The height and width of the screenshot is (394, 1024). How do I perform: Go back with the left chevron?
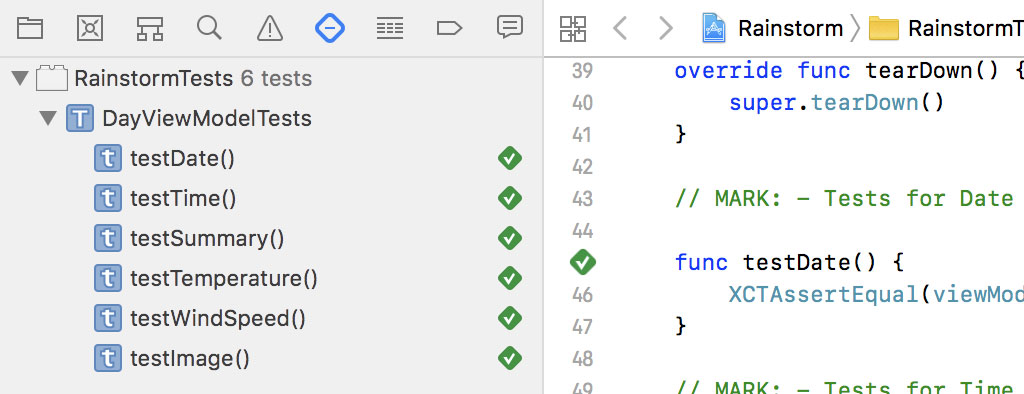[620, 29]
